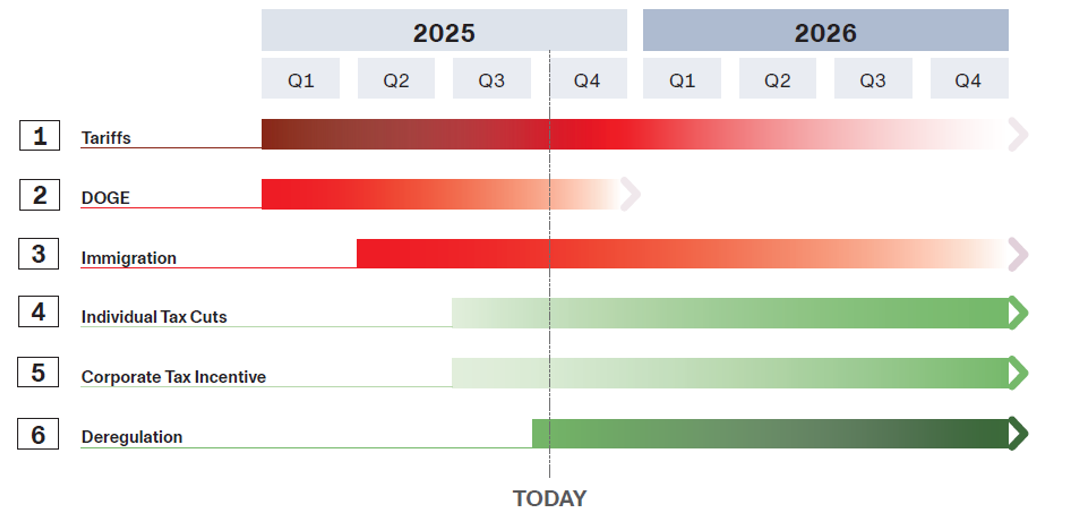Screen dimensions: 1072x518
Task: Click the arrowhead on Corporate Tax Incentive bar
Action: 1018,373
